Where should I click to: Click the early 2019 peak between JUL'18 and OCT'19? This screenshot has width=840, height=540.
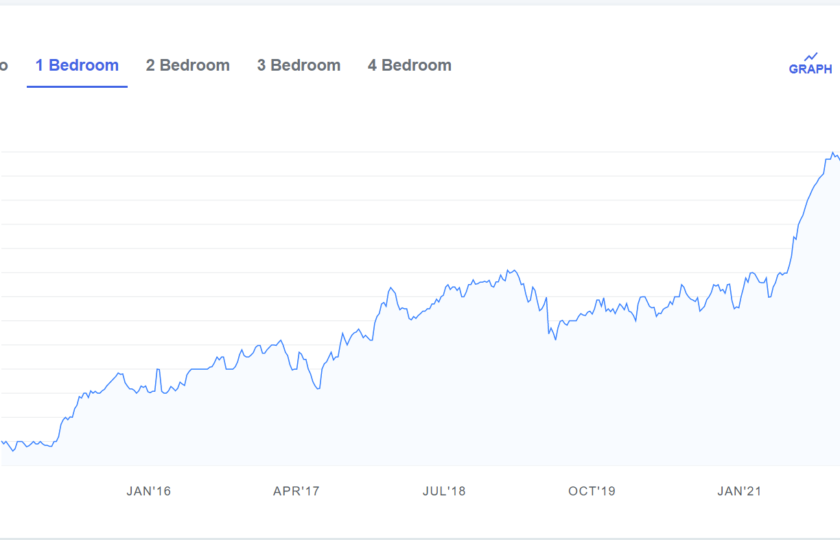(513, 271)
